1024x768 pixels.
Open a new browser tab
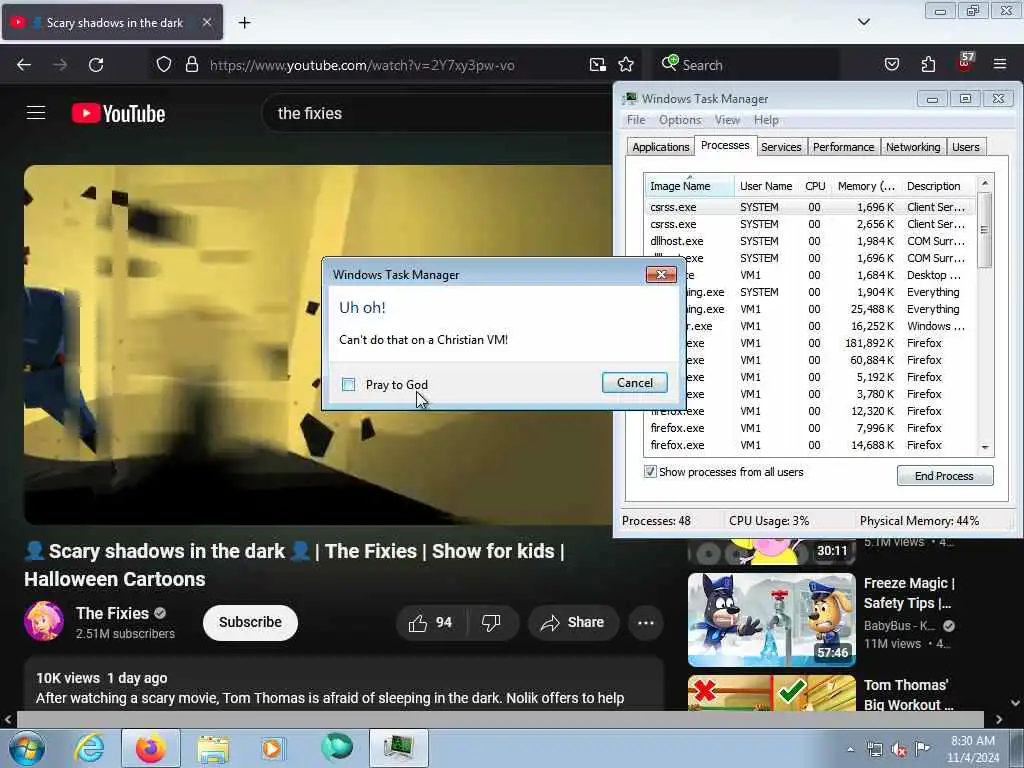[x=244, y=23]
